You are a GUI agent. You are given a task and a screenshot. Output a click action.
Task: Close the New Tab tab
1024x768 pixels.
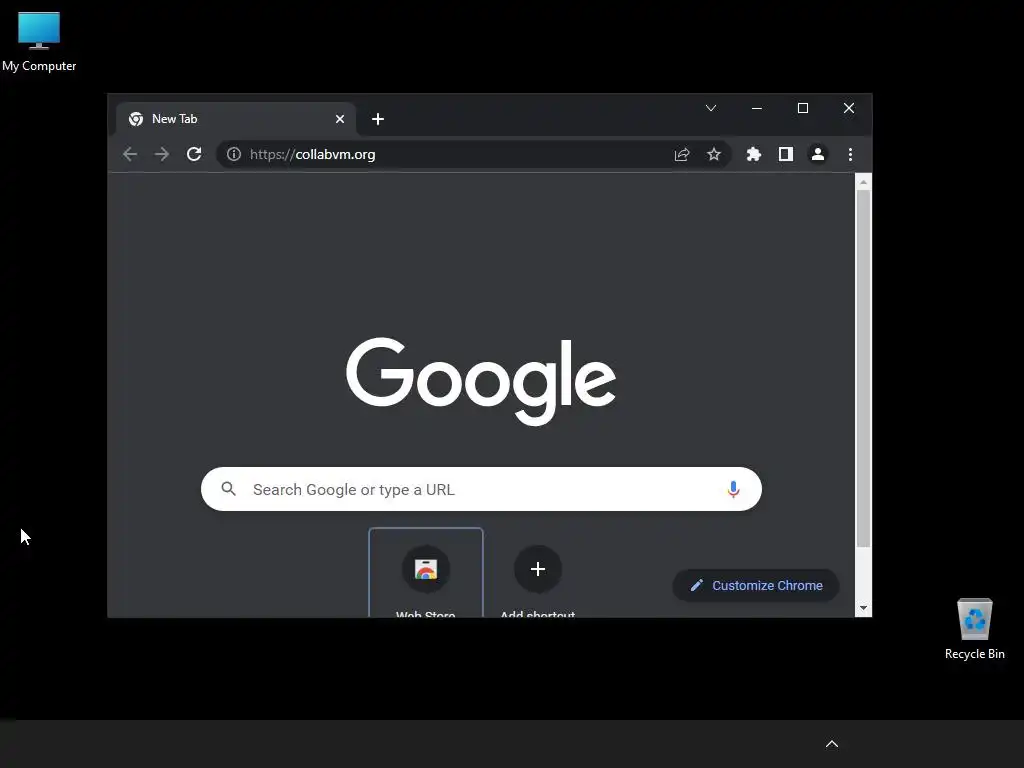click(340, 119)
